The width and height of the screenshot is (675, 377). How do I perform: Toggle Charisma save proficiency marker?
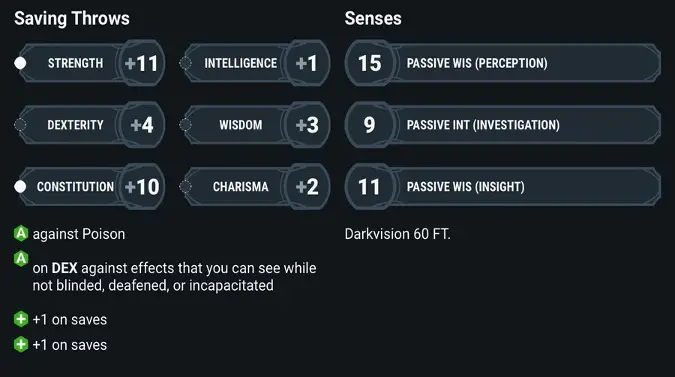point(185,186)
